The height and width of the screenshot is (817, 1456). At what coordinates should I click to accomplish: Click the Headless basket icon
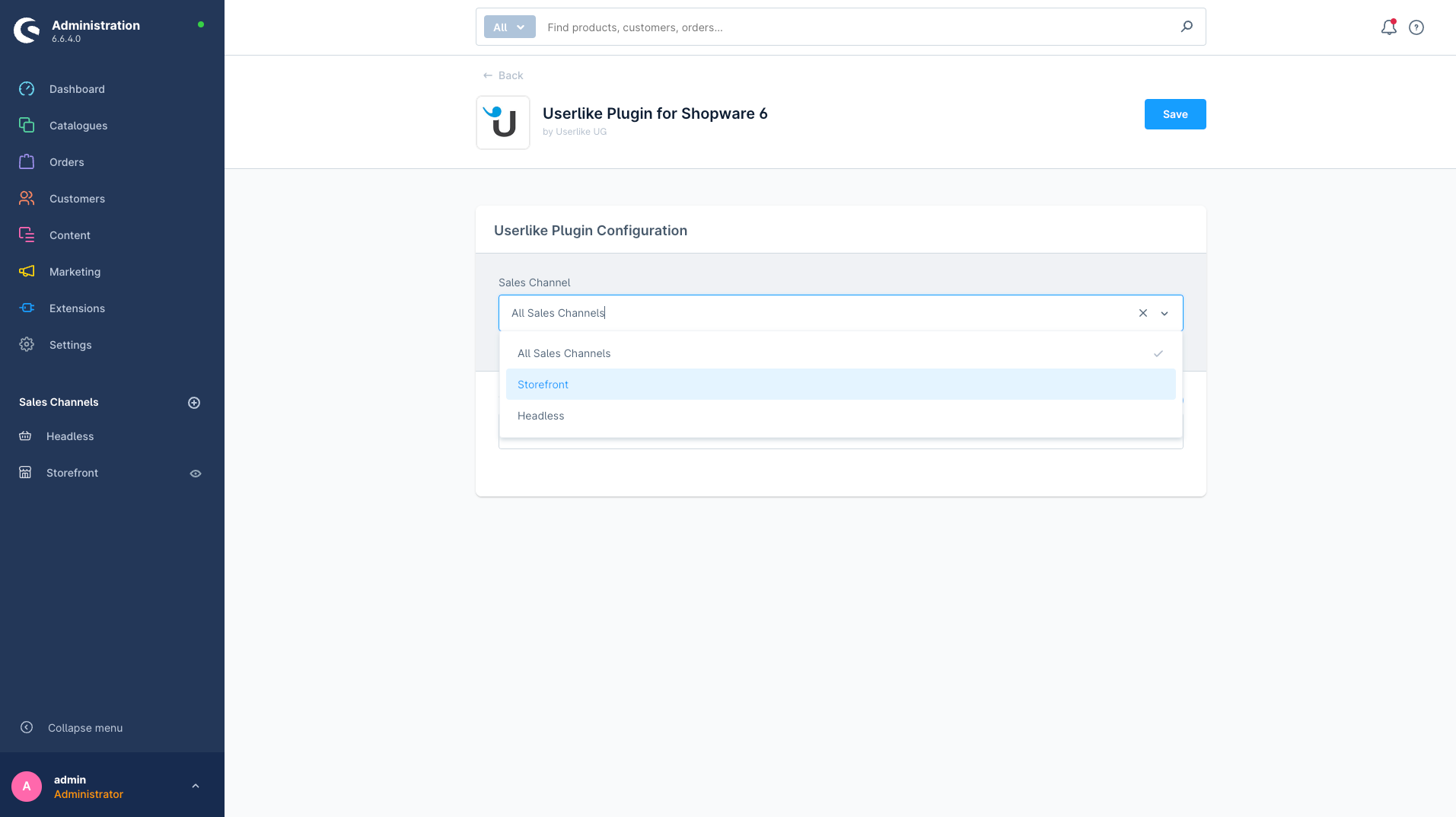click(25, 436)
